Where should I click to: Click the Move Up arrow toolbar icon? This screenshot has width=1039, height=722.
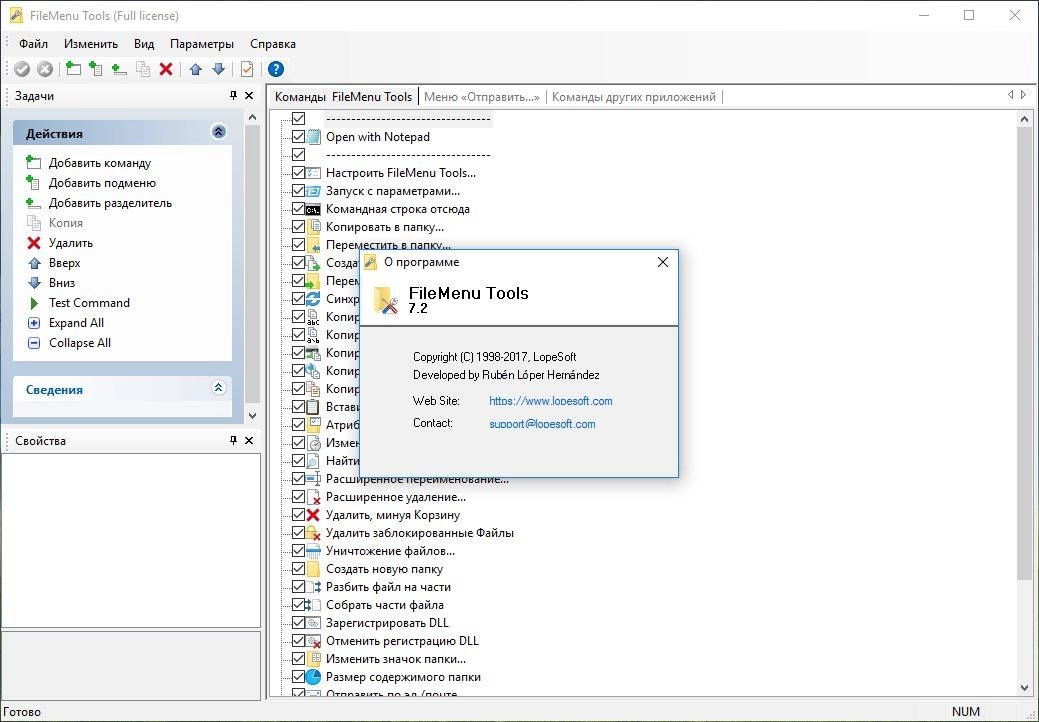point(195,69)
